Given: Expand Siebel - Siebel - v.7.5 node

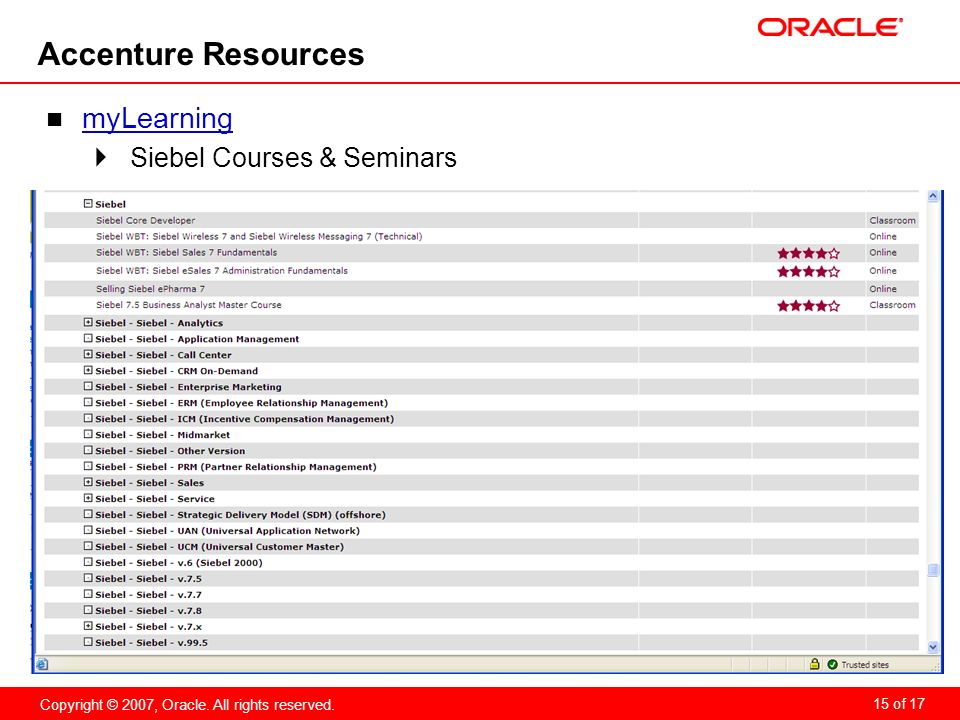Looking at the screenshot, I should (x=88, y=578).
